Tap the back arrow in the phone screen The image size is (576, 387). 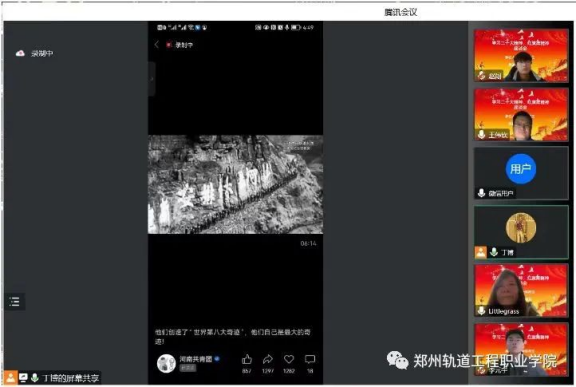[x=157, y=44]
